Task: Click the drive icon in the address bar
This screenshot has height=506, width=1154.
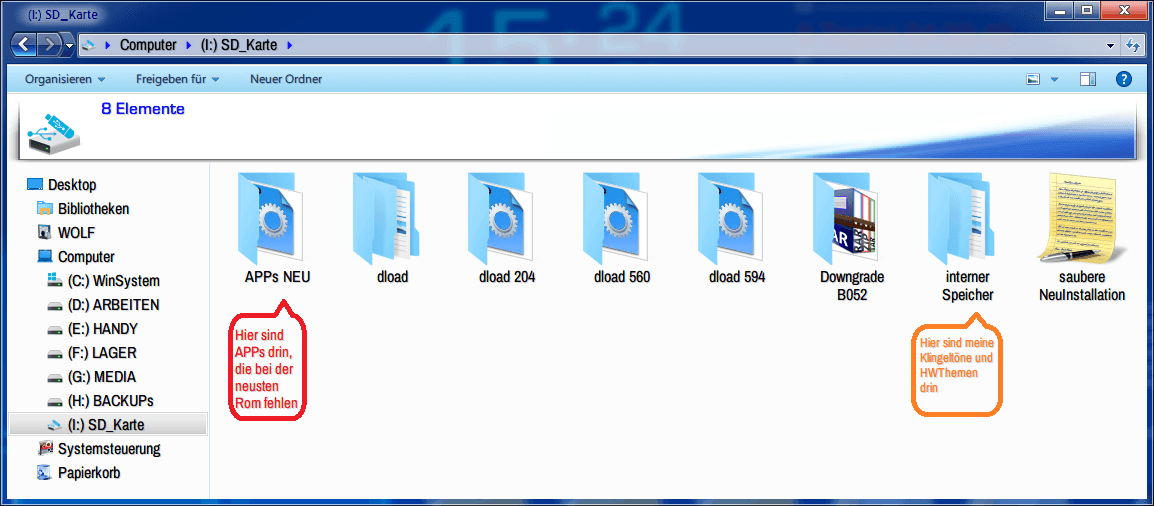Action: click(88, 46)
